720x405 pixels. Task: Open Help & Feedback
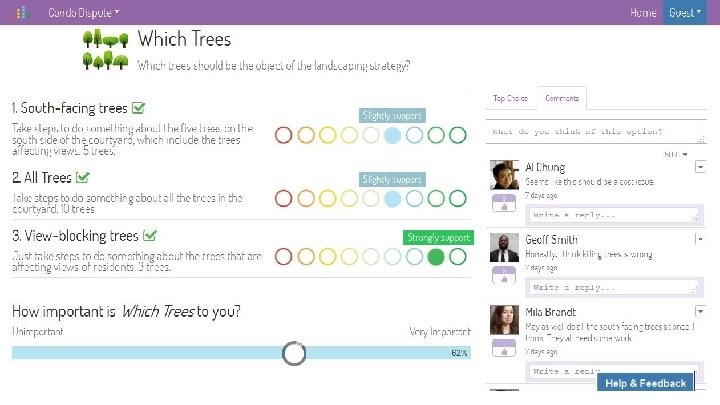646,383
